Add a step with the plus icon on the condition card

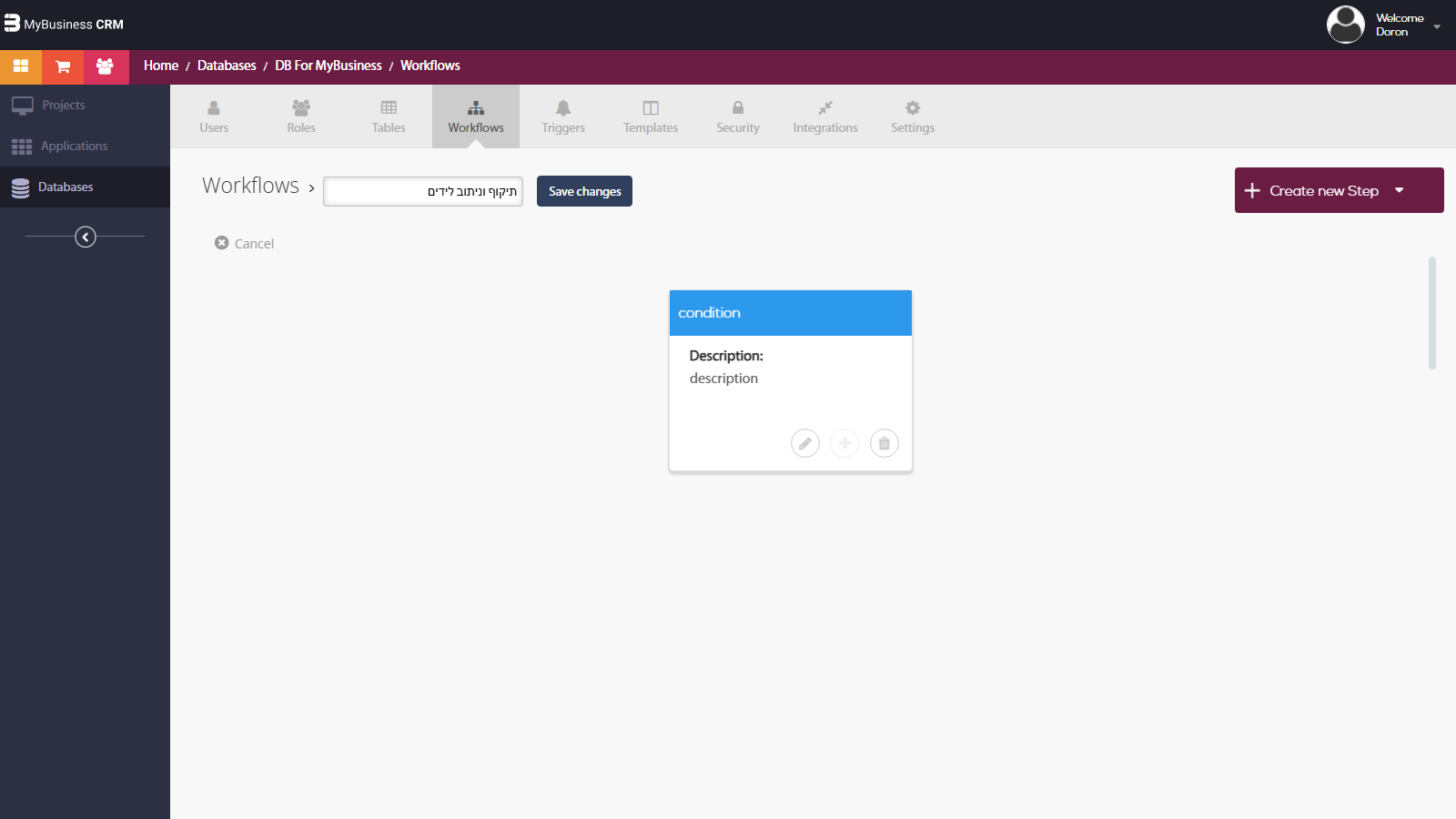(844, 443)
